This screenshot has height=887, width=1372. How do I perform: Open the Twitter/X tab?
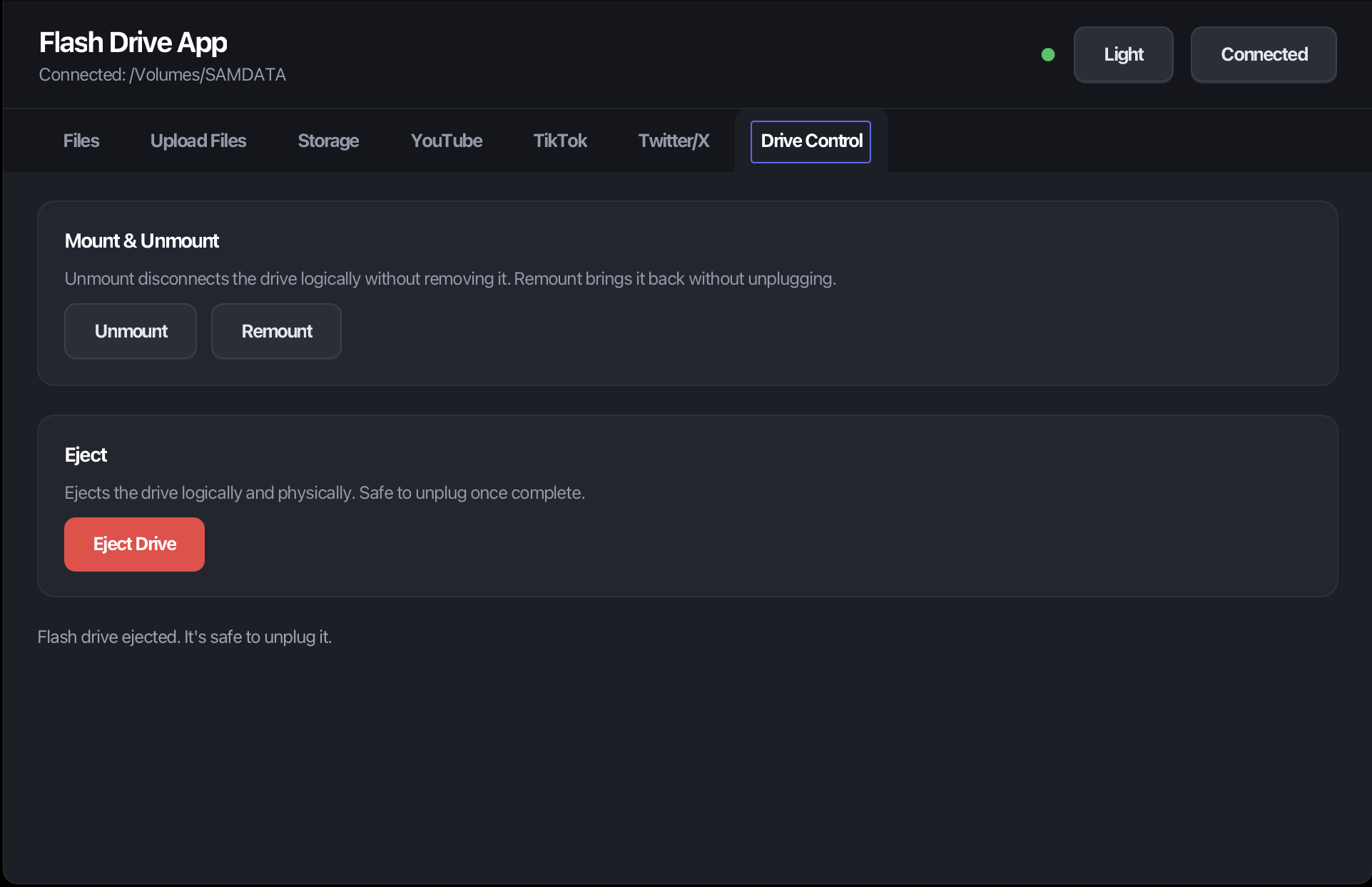(x=674, y=141)
